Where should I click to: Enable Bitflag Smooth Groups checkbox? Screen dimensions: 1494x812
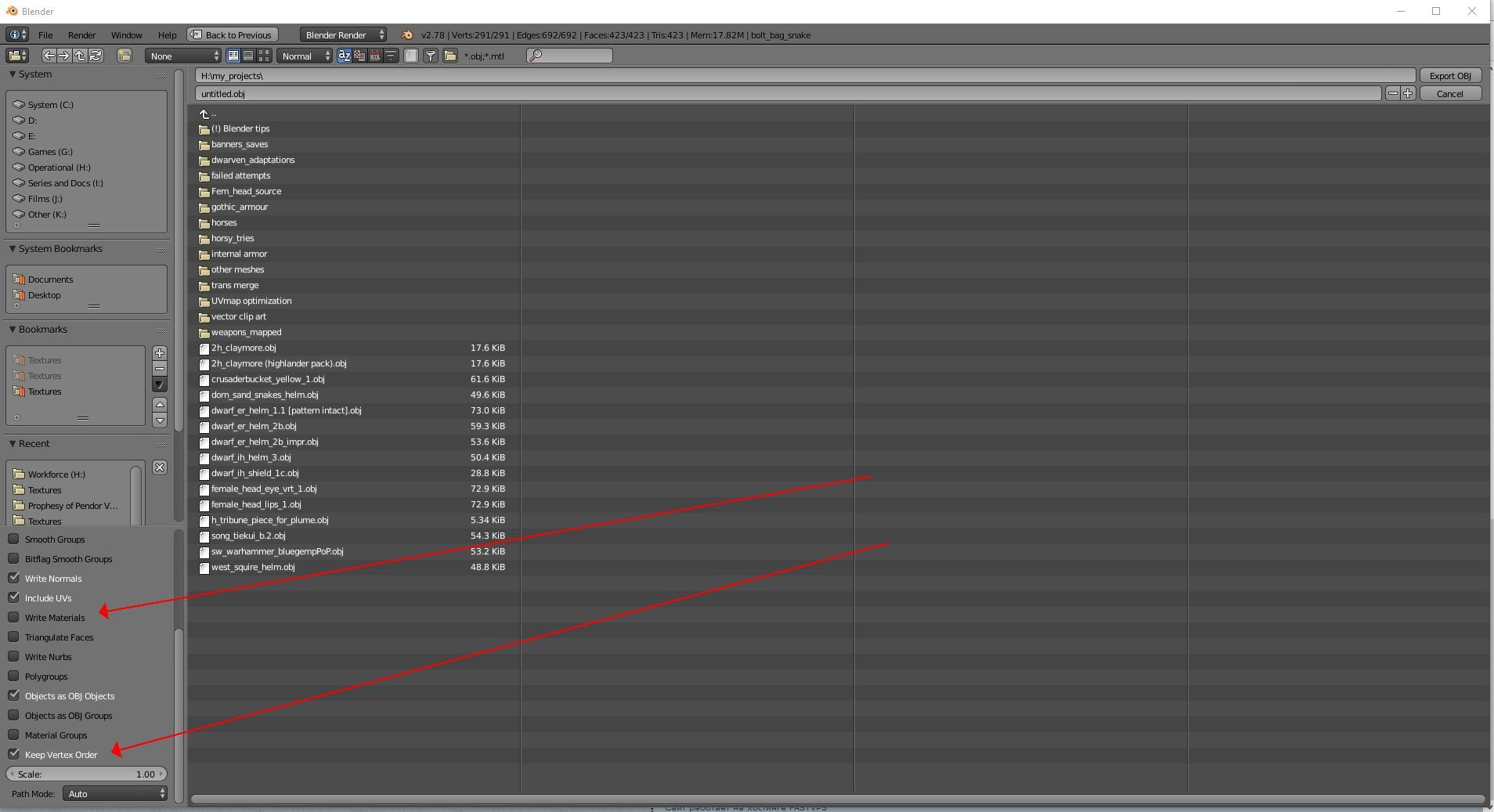pyautogui.click(x=13, y=558)
